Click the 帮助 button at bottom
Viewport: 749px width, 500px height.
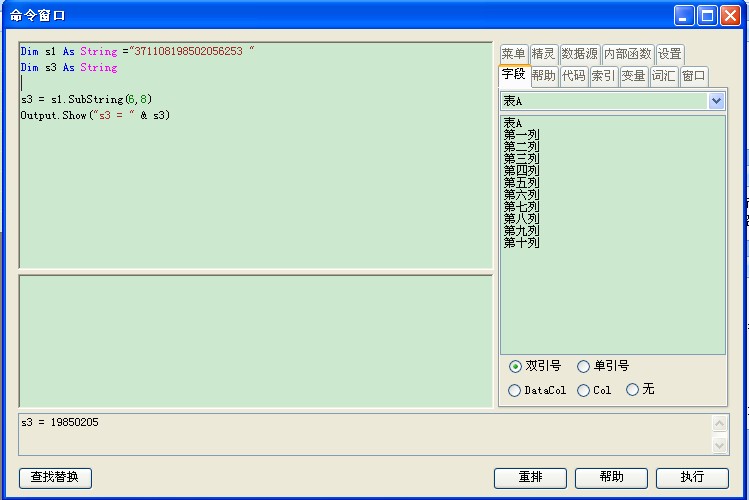611,478
